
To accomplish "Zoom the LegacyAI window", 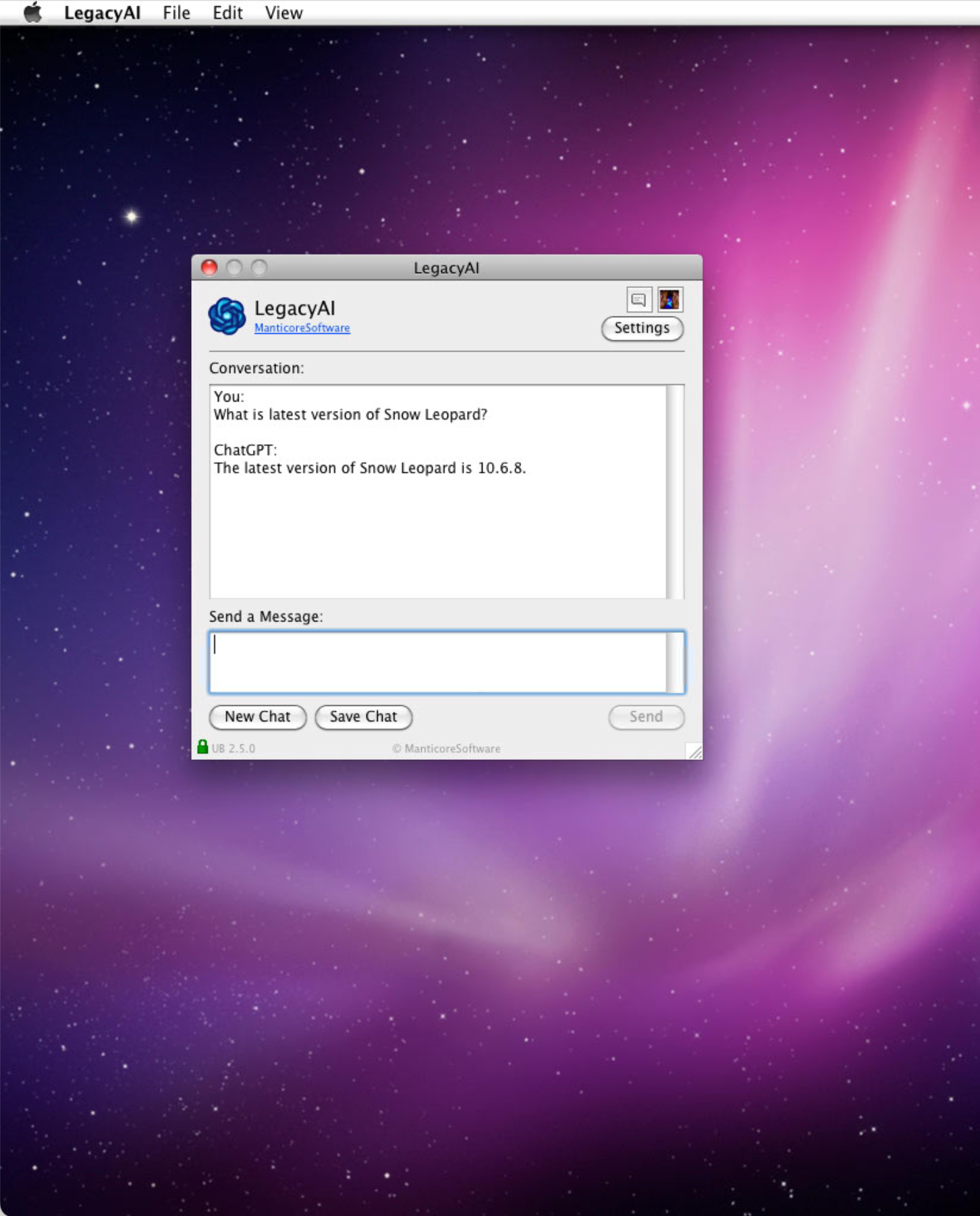I will pos(259,268).
